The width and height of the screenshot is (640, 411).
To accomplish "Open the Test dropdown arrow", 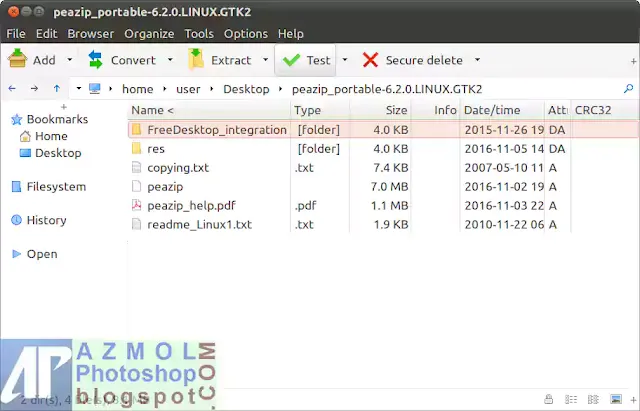I will (x=345, y=60).
